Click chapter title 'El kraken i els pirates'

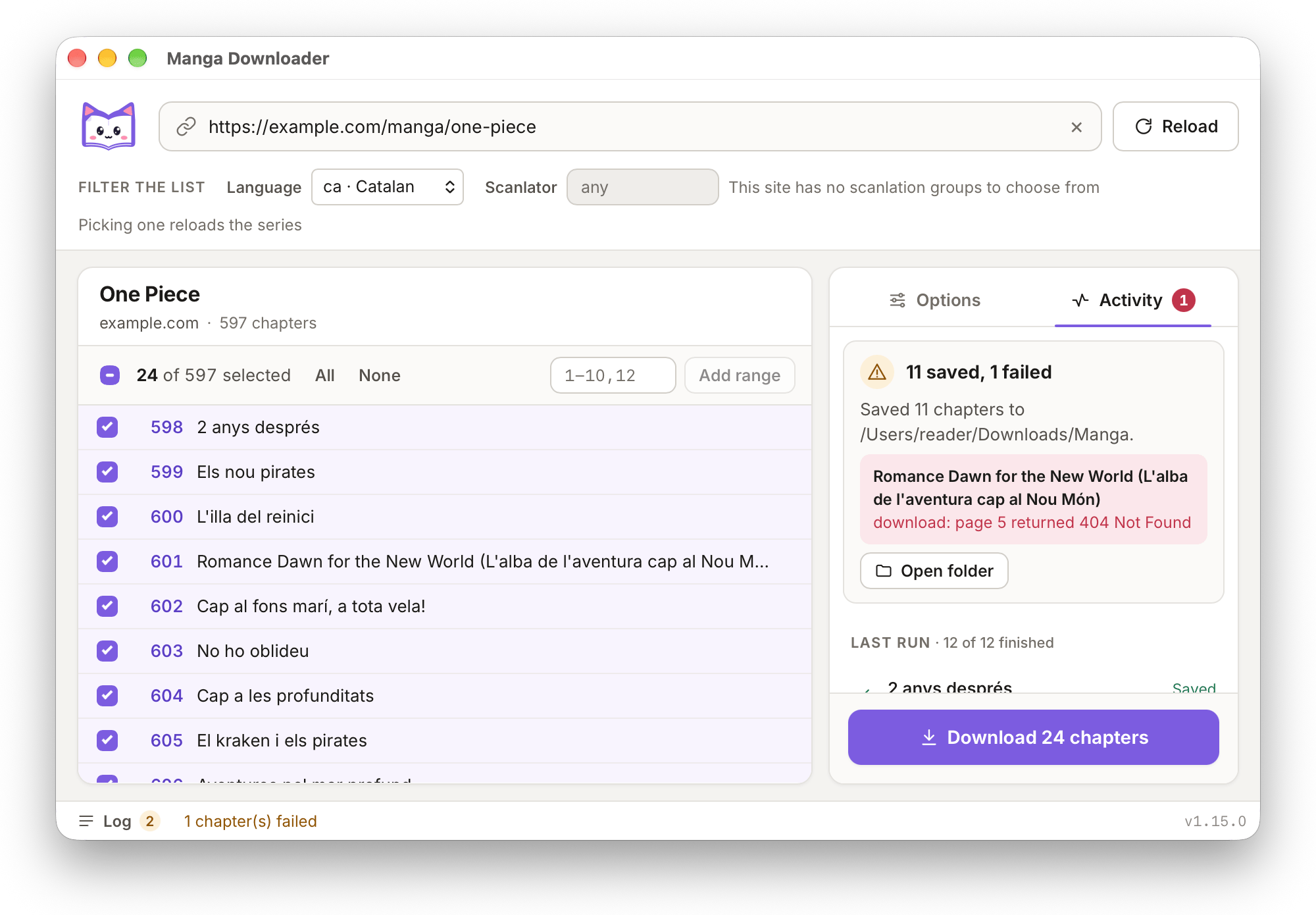click(x=282, y=741)
